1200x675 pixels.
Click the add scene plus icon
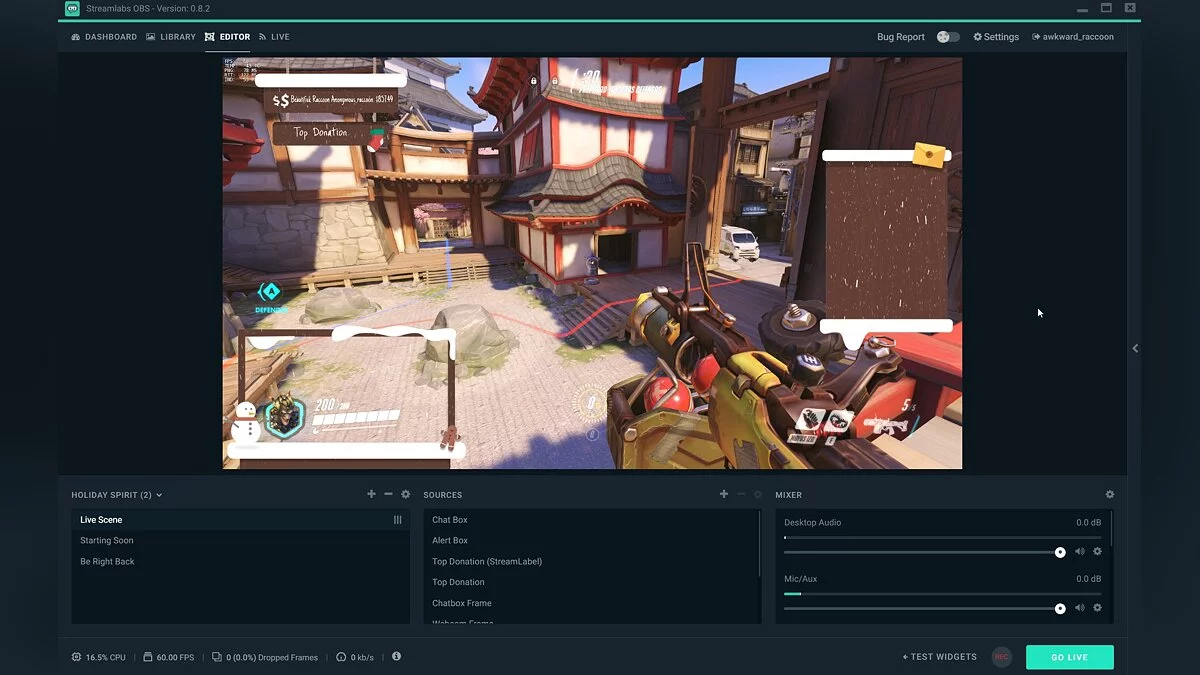[x=372, y=494]
